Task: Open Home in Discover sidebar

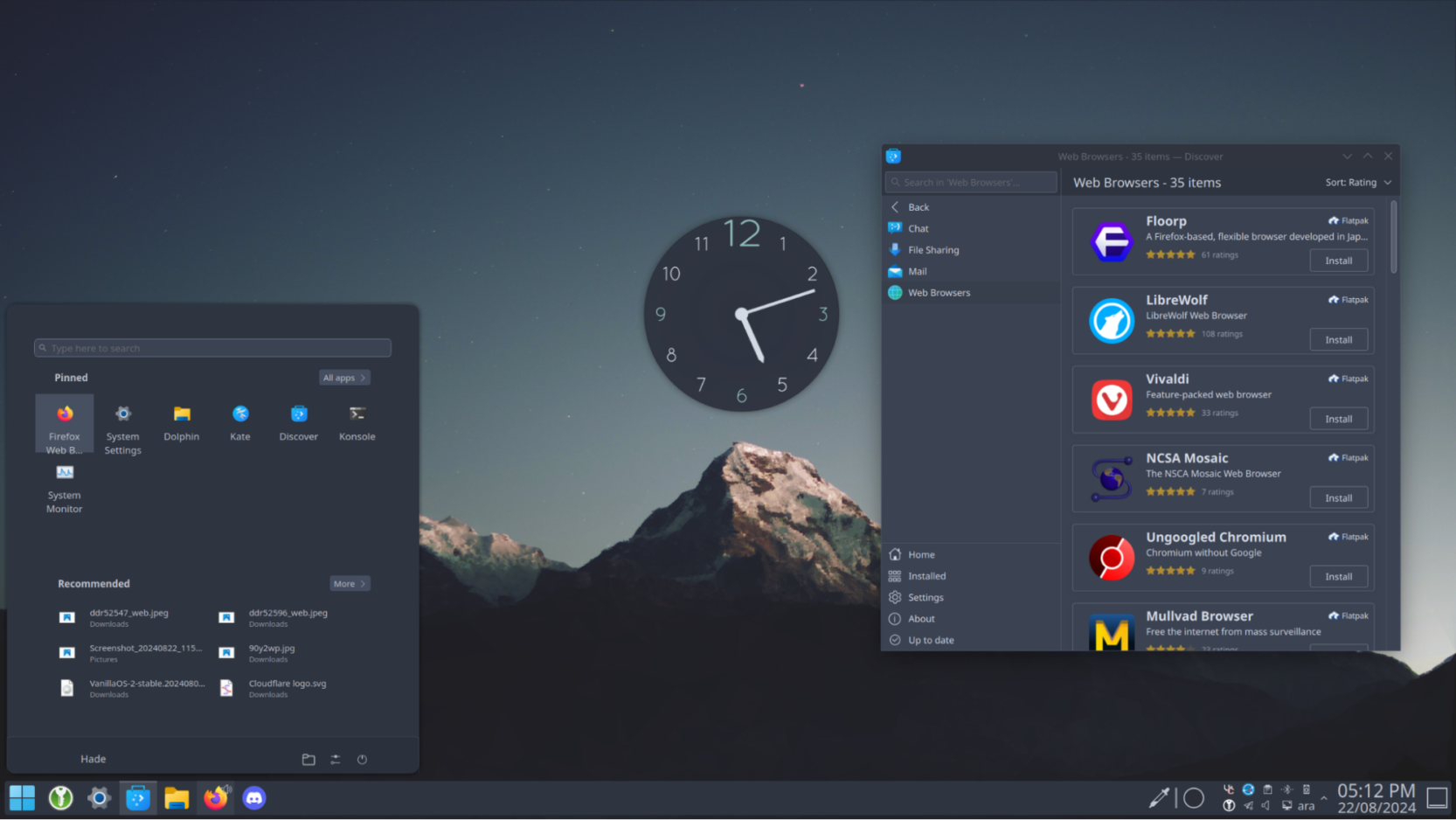Action: tap(971, 554)
